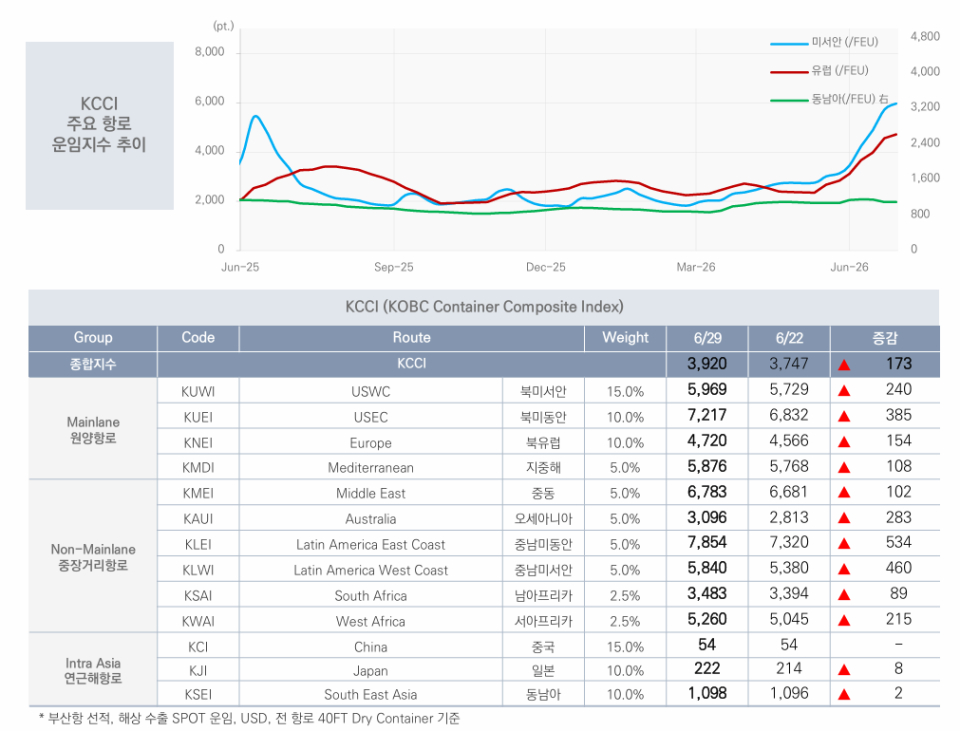Click the red triangle in USEC row
This screenshot has height=731, width=960.
(x=844, y=416)
